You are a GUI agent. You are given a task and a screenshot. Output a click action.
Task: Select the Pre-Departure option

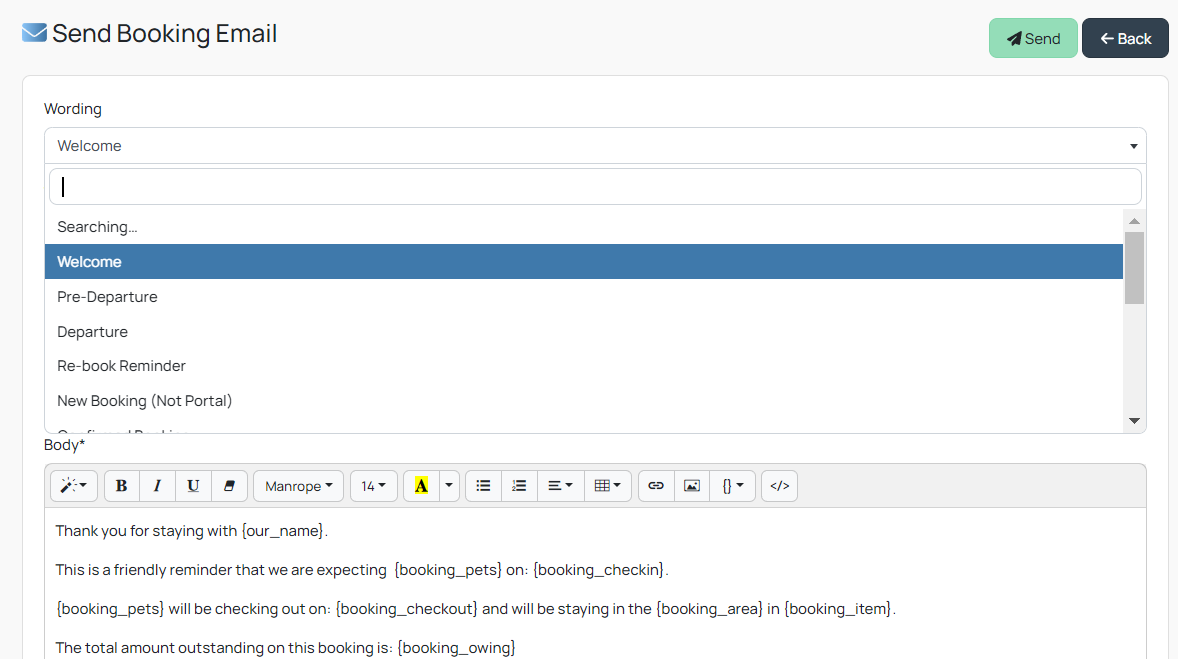click(584, 297)
